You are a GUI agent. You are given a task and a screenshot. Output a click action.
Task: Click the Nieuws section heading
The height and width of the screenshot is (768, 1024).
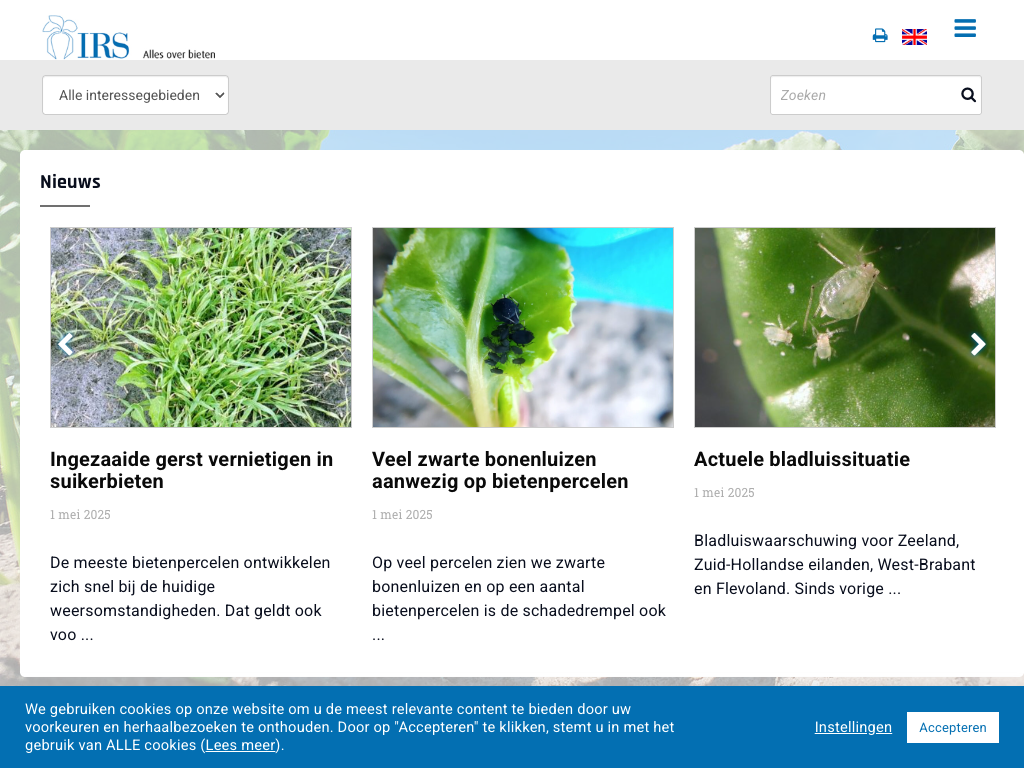tap(70, 182)
